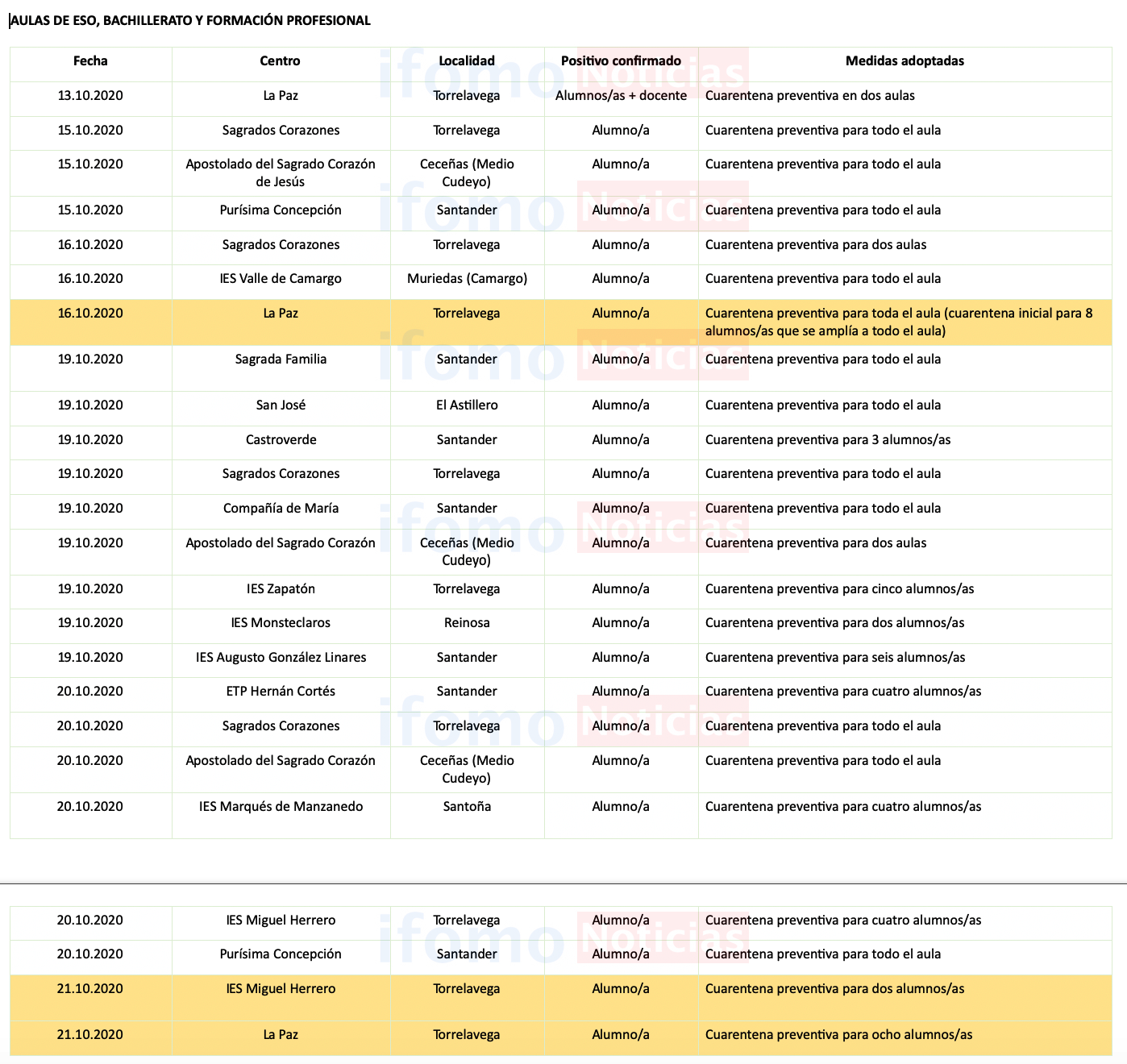Screen dimensions: 1127x1064
Task: Select the 'Positivo confirmado' header cell
Action: click(x=621, y=61)
